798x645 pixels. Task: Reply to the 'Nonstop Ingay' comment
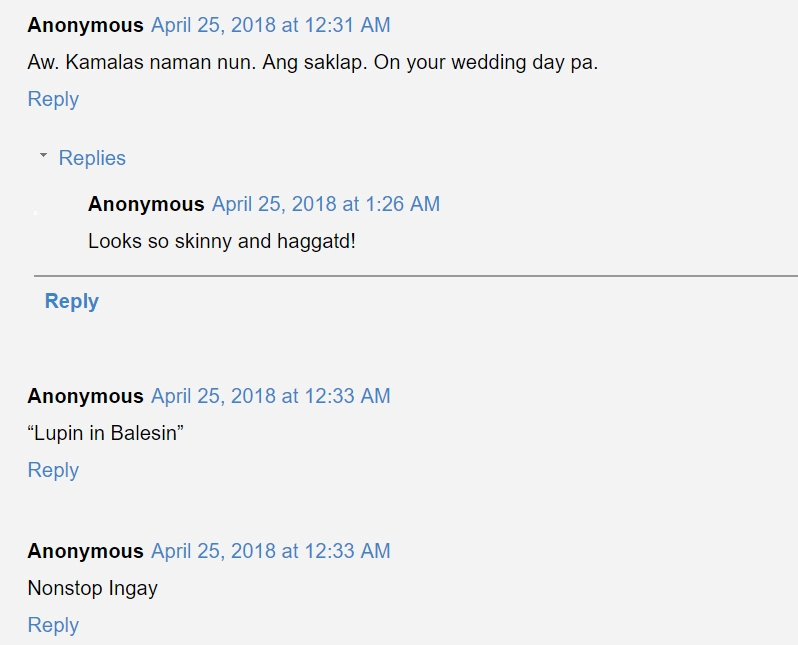[53, 625]
